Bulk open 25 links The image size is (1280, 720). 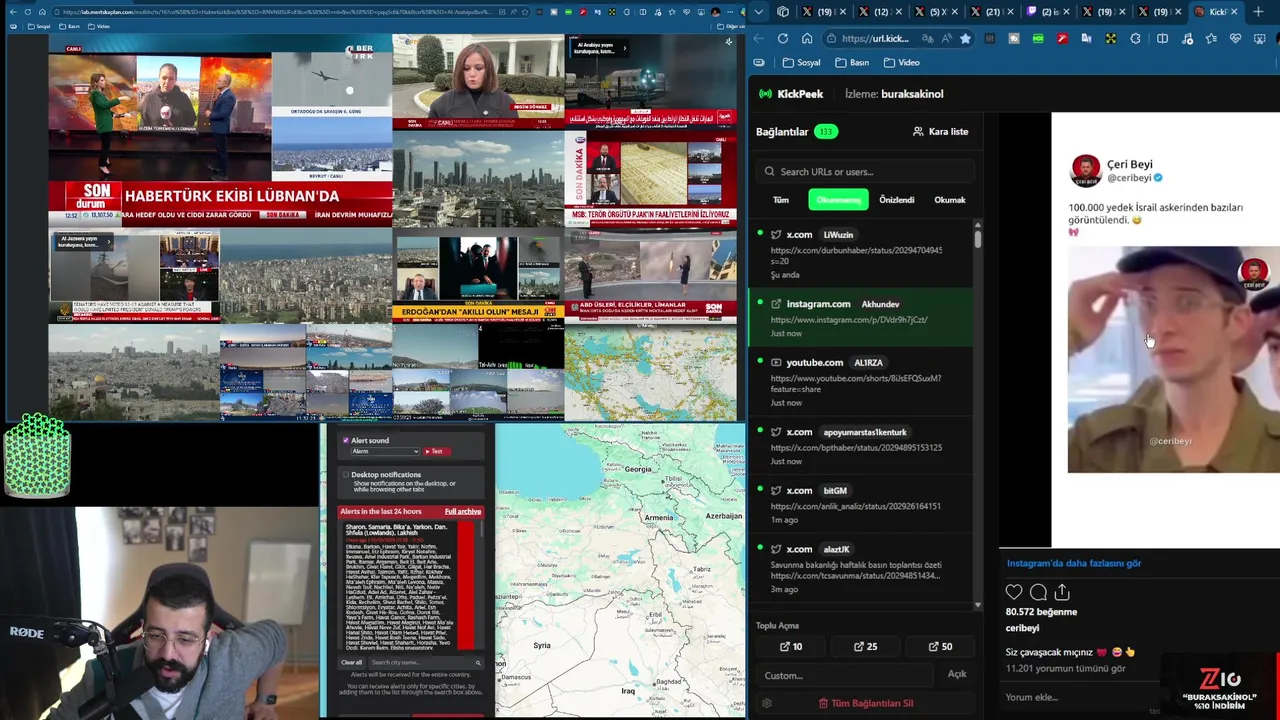point(866,646)
